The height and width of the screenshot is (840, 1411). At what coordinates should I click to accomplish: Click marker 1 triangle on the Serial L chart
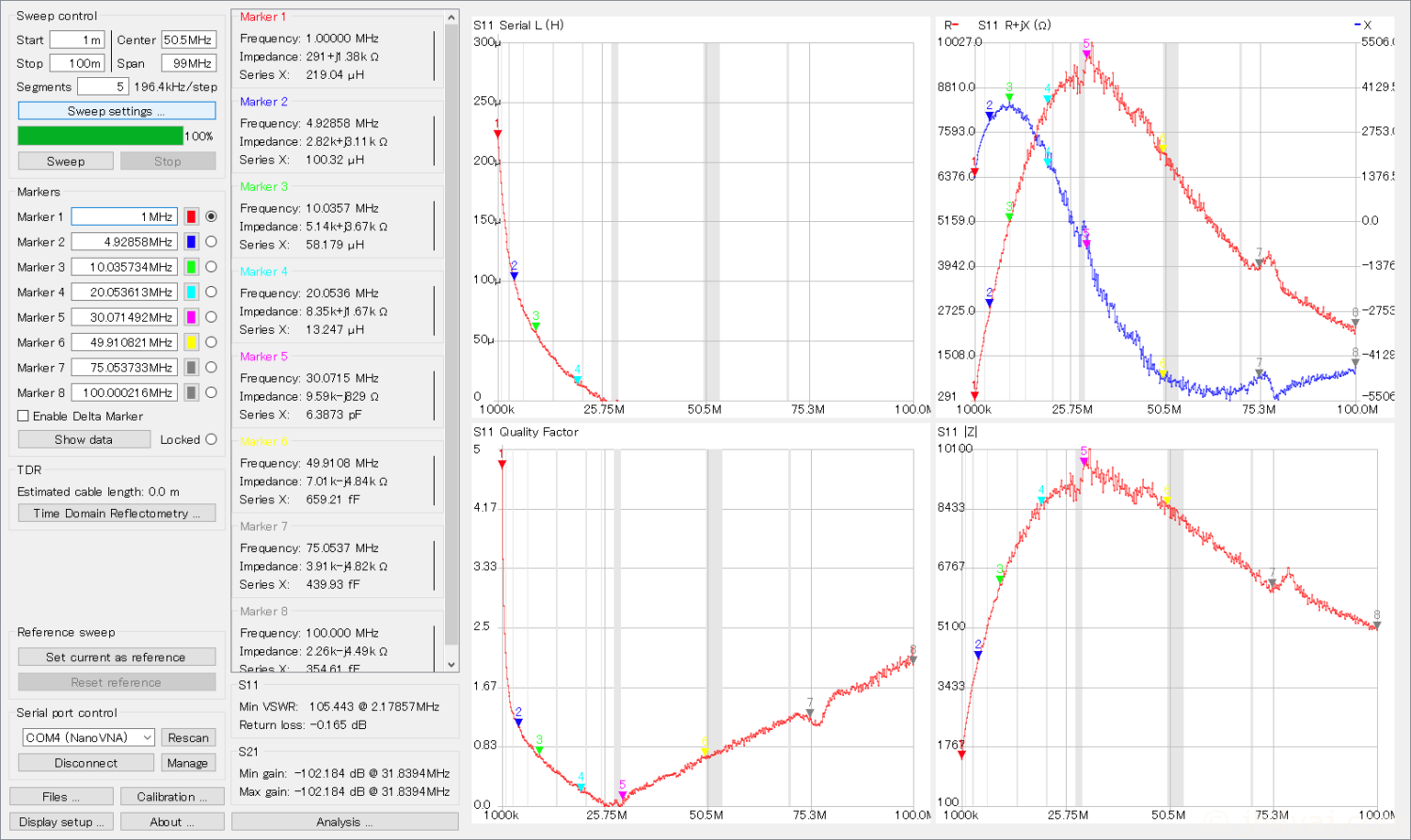click(x=498, y=134)
